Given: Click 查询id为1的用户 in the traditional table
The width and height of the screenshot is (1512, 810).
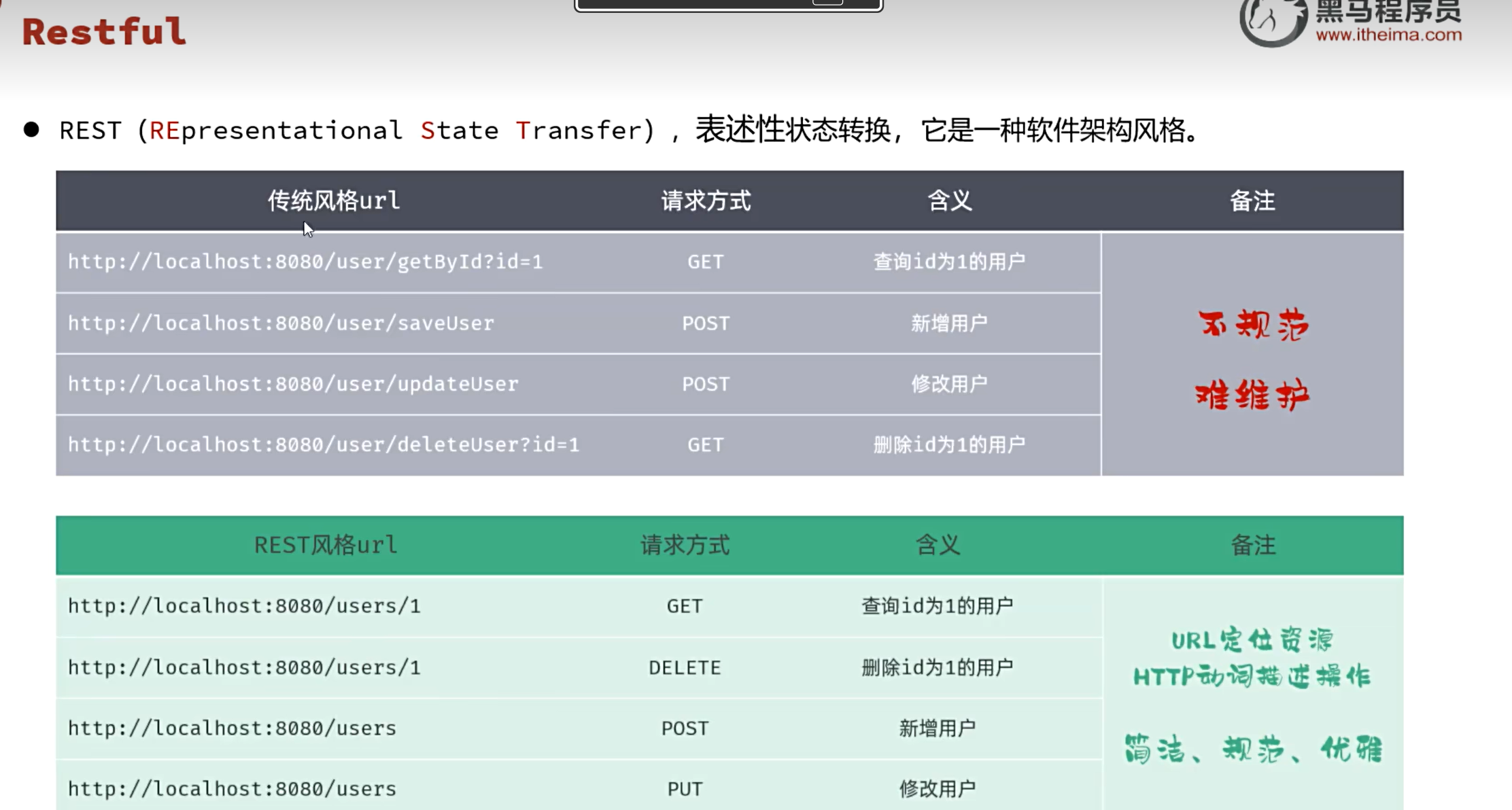Looking at the screenshot, I should tap(949, 262).
